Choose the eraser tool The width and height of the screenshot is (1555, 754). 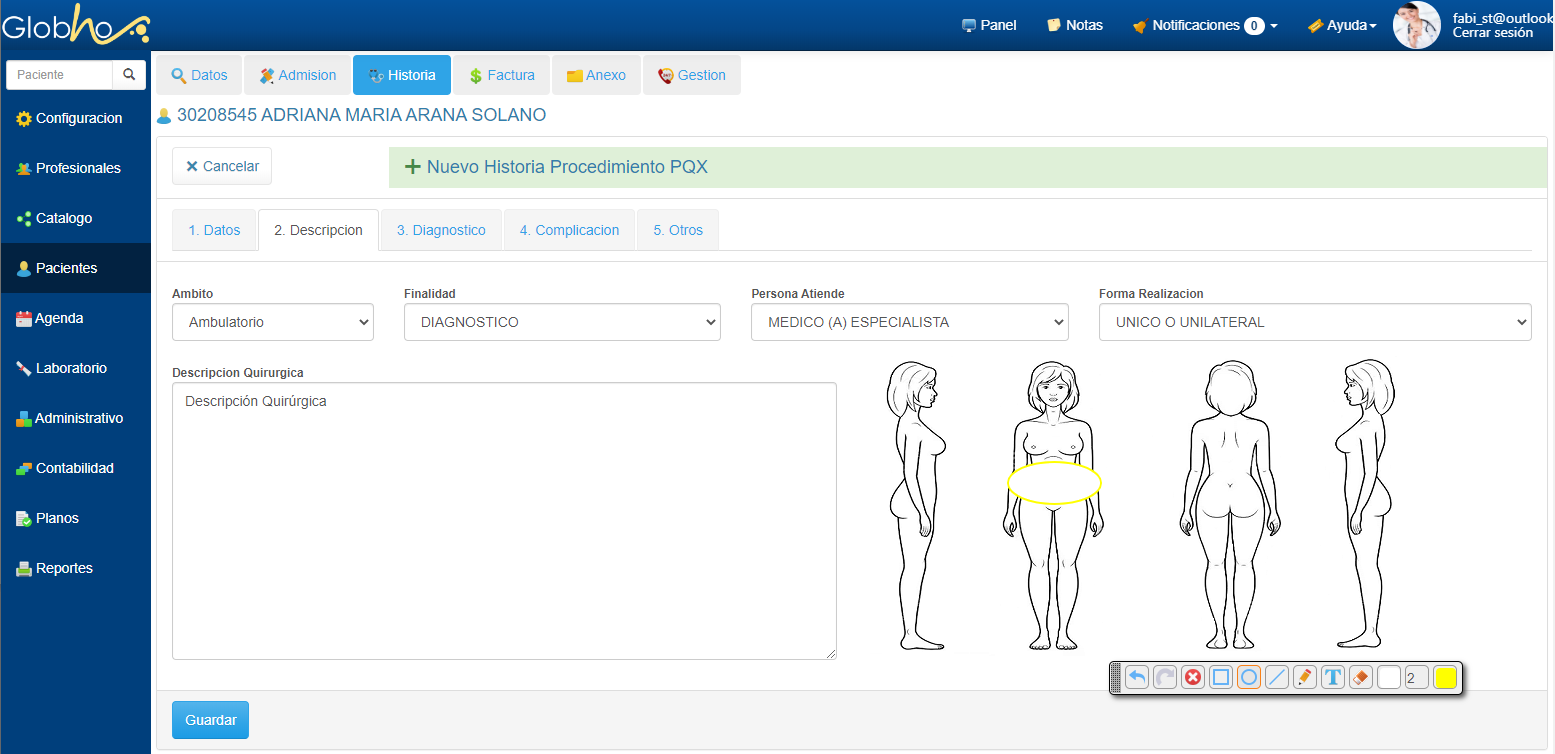[1360, 678]
